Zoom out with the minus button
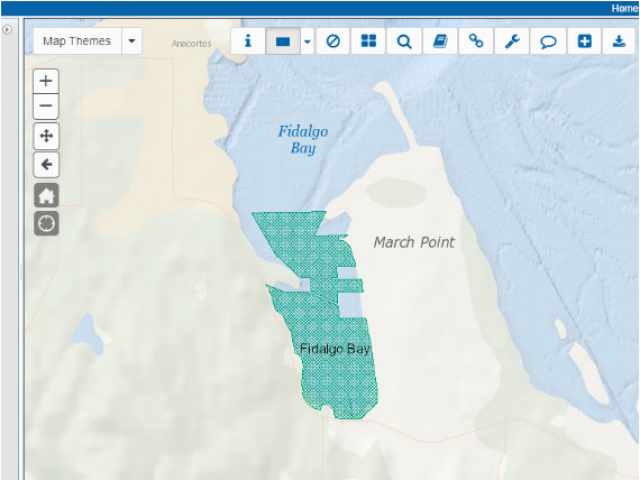Screen dimensions: 640x480 tap(46, 106)
